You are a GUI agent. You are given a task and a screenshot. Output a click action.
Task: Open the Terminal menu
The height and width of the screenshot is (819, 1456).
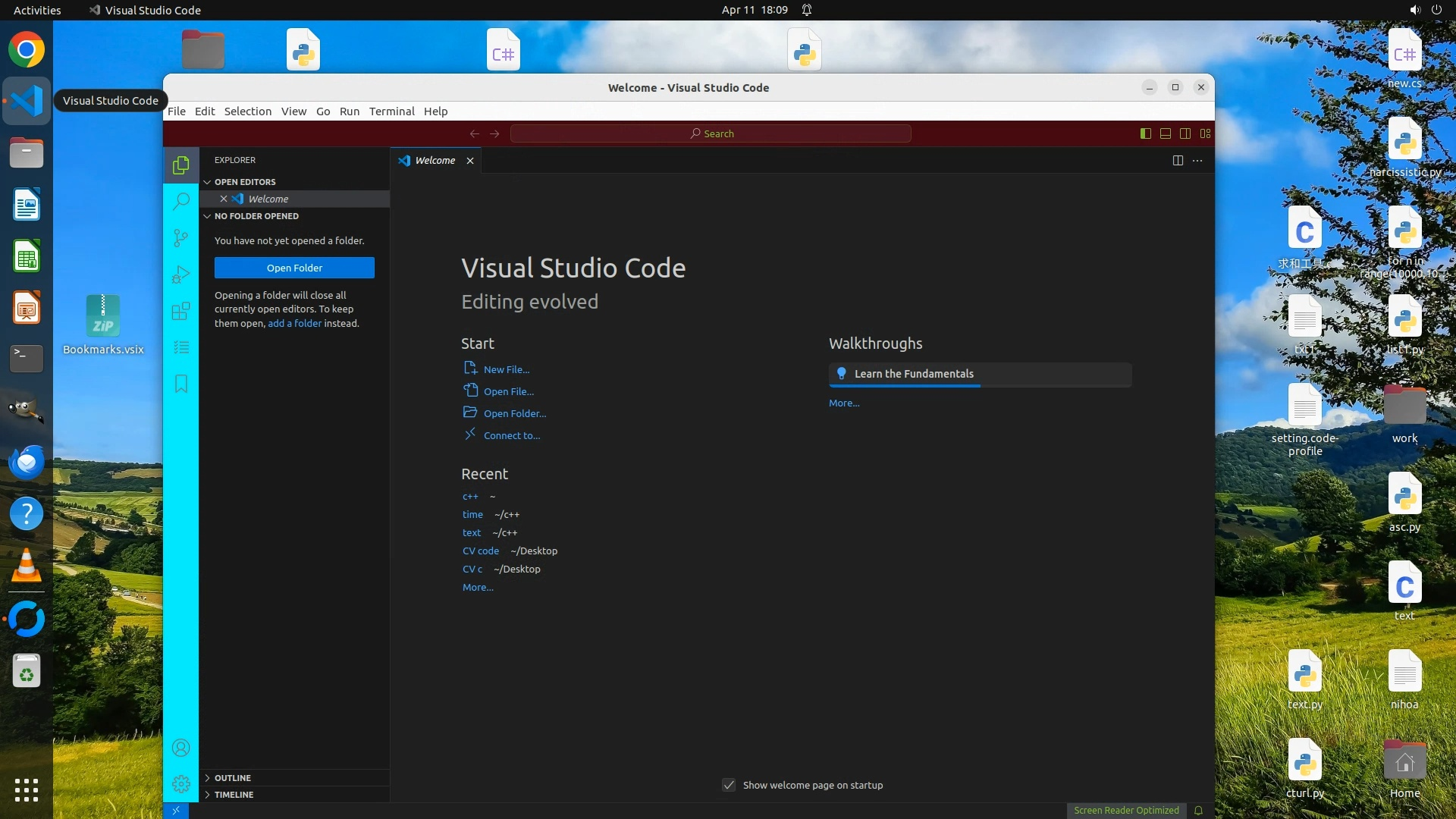coord(391,111)
